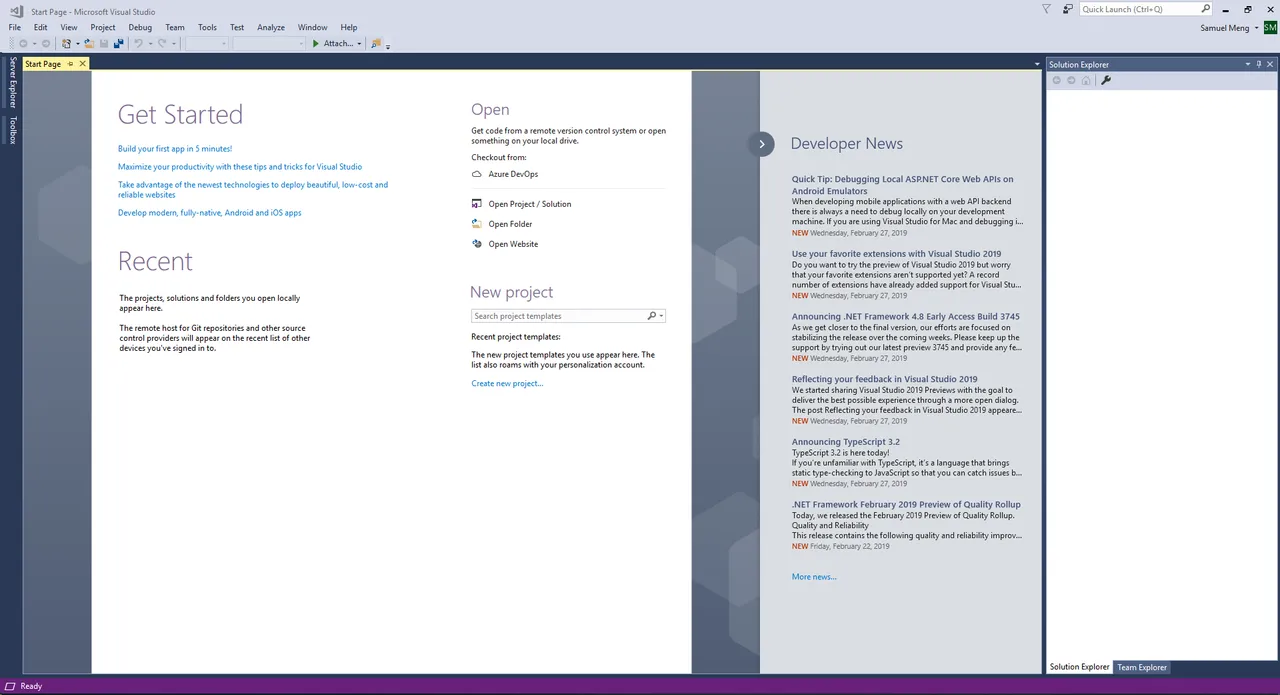Click the Open Project / Solution link

530,204
